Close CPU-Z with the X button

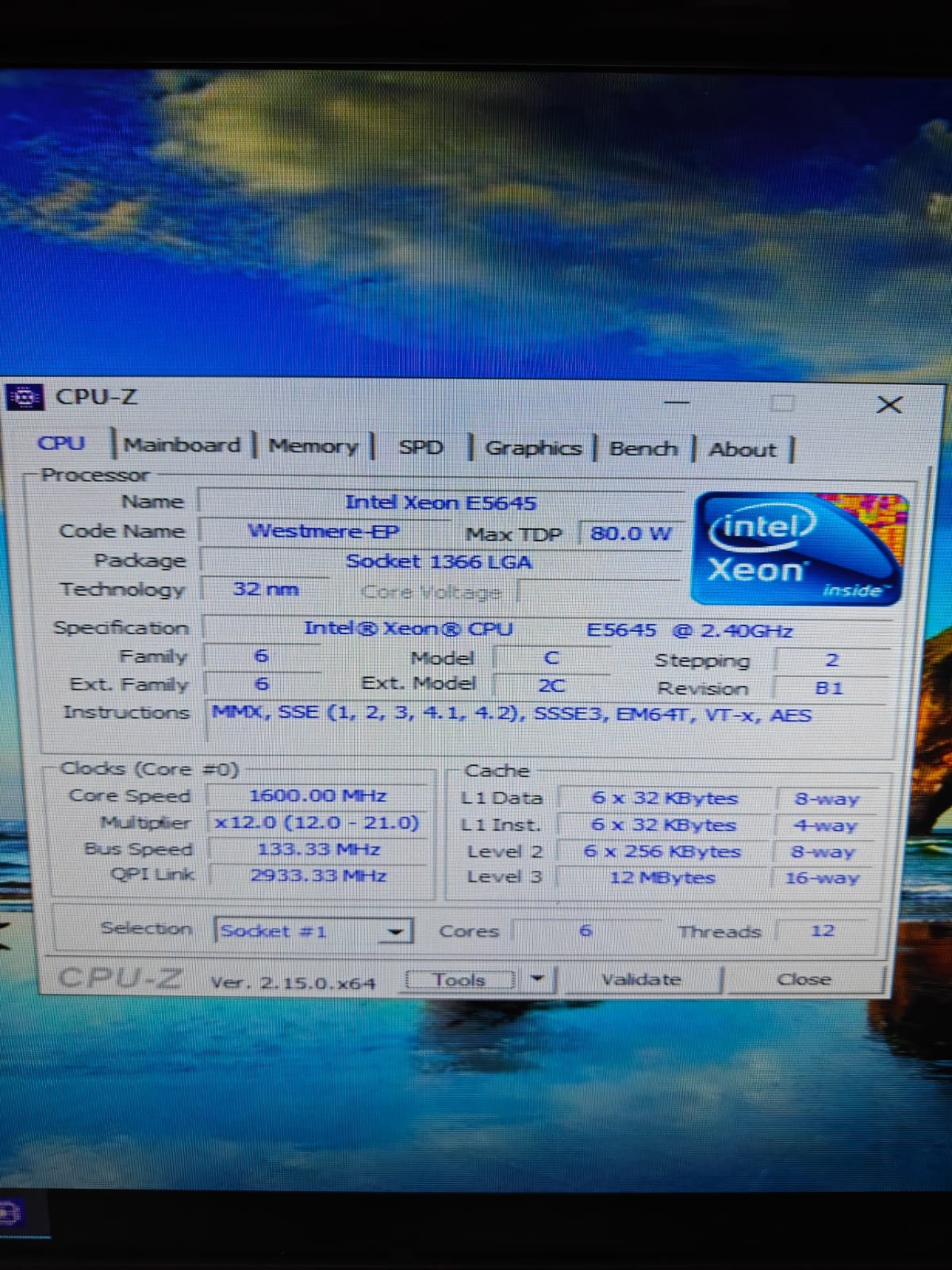pyautogui.click(x=889, y=405)
